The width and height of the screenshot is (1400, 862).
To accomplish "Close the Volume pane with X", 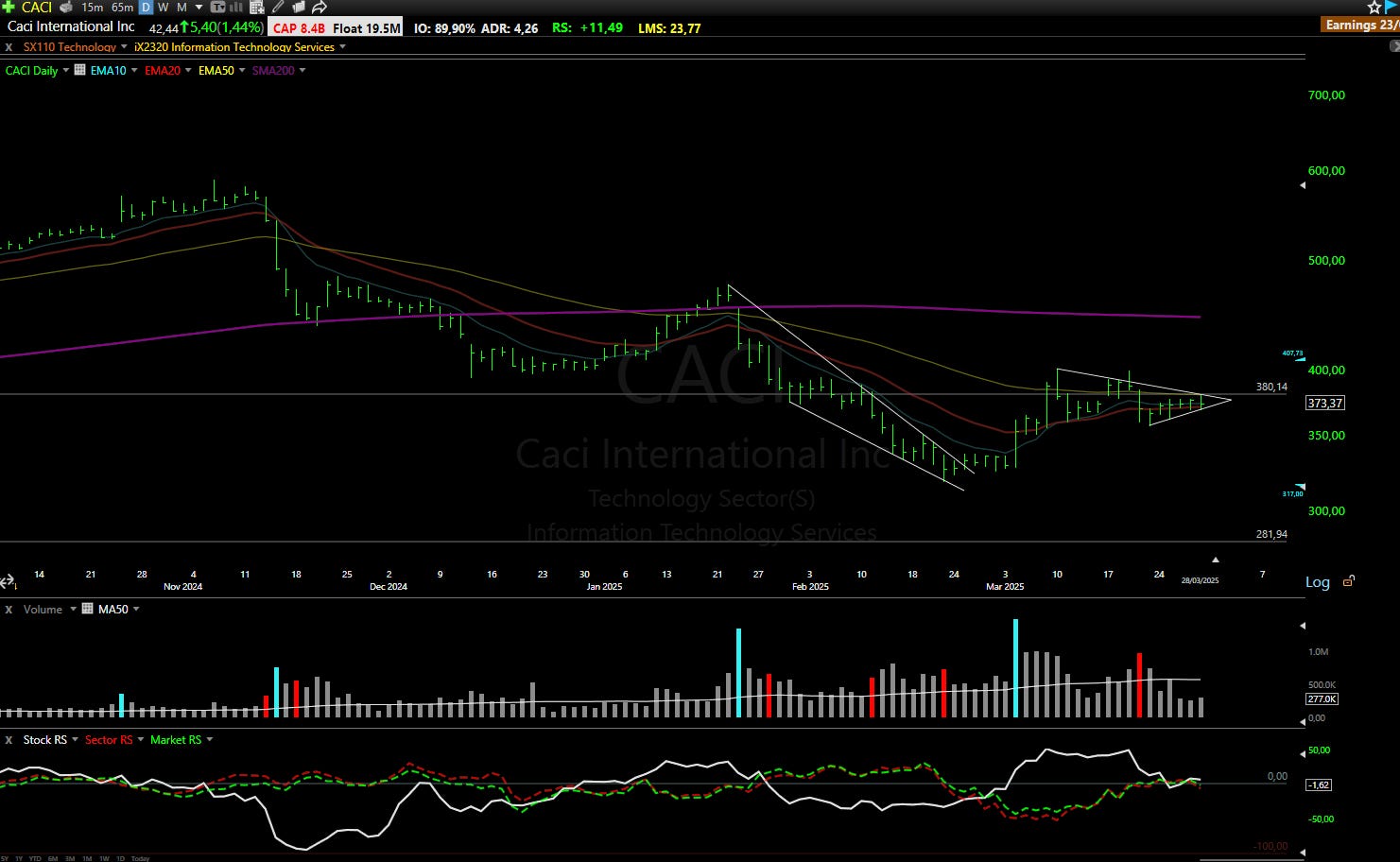I will click(x=9, y=610).
